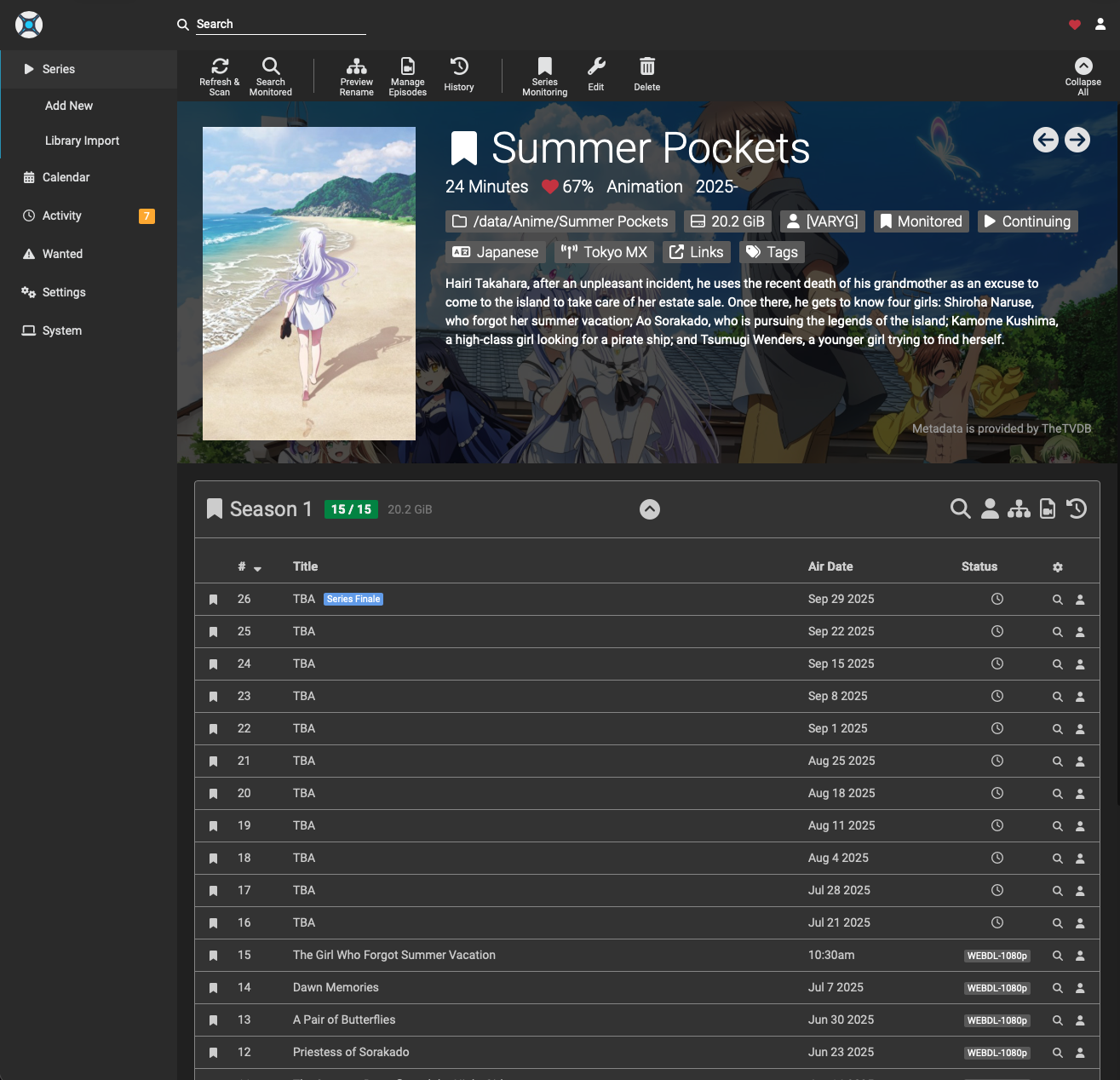This screenshot has width=1120, height=1080.
Task: Toggle monitoring for episode 22
Action: click(x=214, y=729)
